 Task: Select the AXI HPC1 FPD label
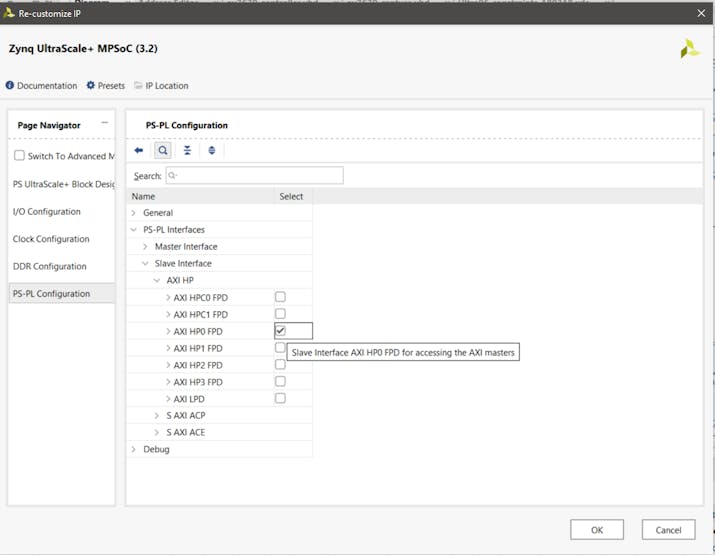coord(201,314)
